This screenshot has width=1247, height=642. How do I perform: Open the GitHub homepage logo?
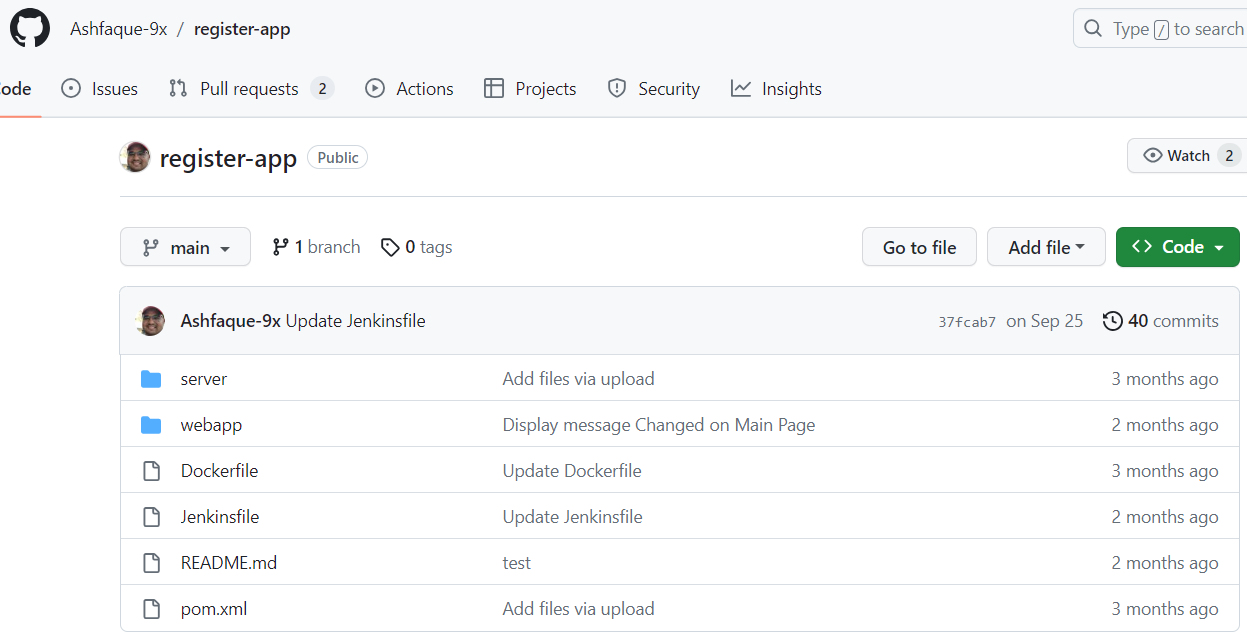pyautogui.click(x=30, y=28)
